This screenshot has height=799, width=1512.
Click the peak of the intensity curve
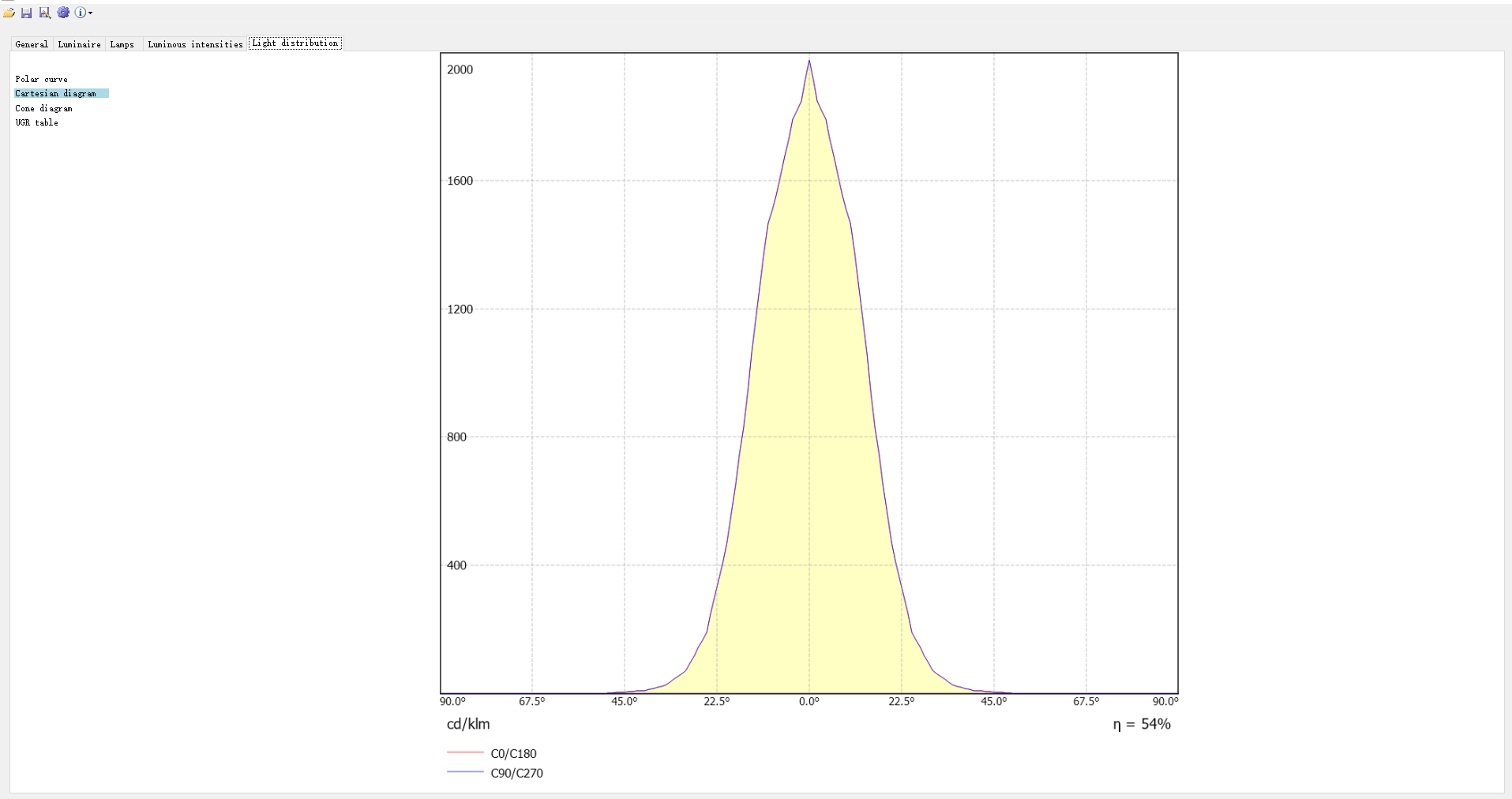tap(809, 62)
